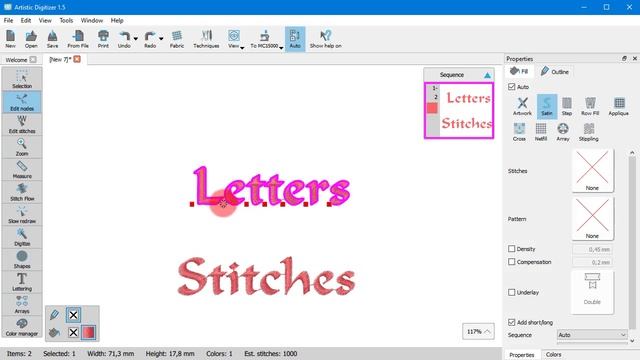Choose Applique fill type
Screen dimensions: 640x360
619,106
